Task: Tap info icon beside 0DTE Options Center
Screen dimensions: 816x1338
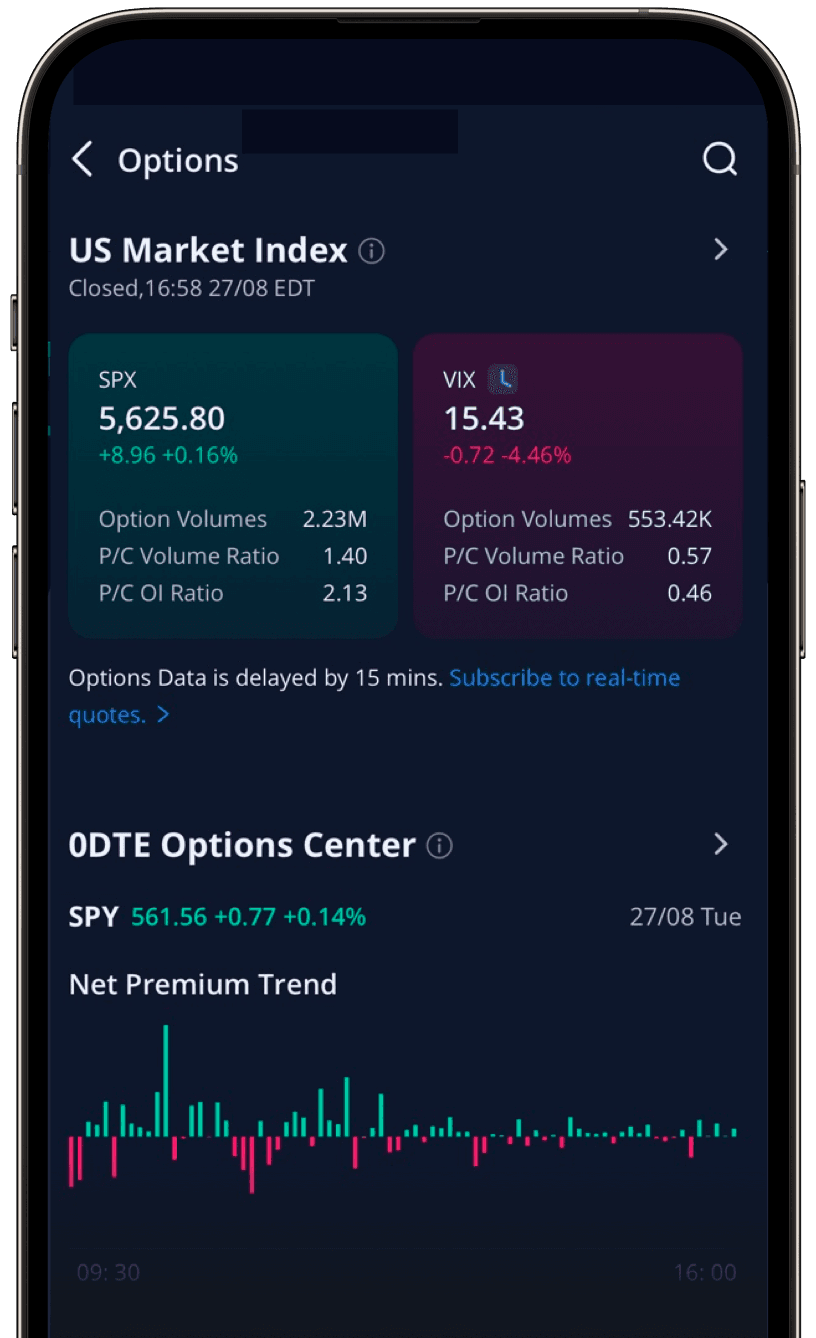Action: coord(439,846)
